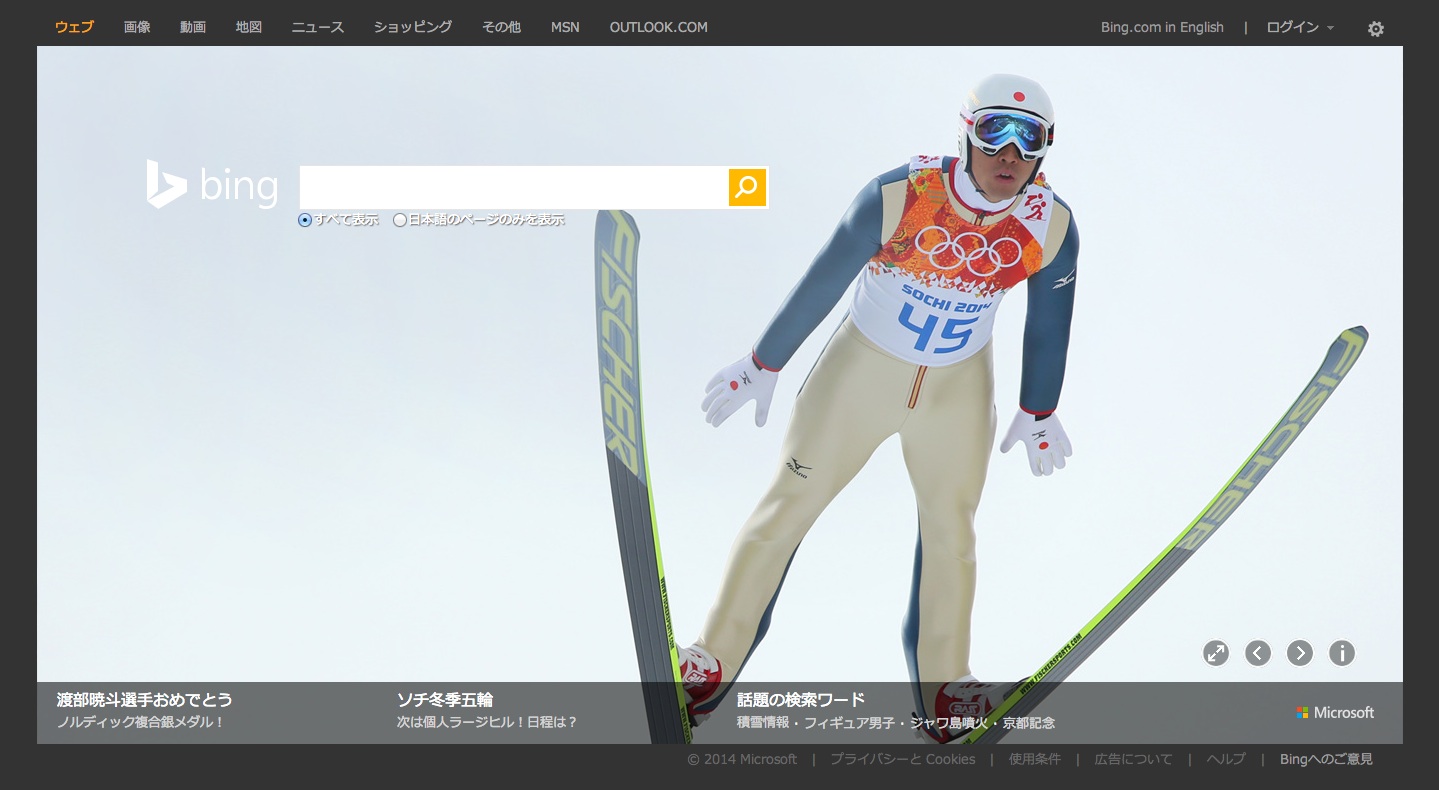The width and height of the screenshot is (1439, 790).
Task: Click inside the Bing search box
Action: coord(513,187)
